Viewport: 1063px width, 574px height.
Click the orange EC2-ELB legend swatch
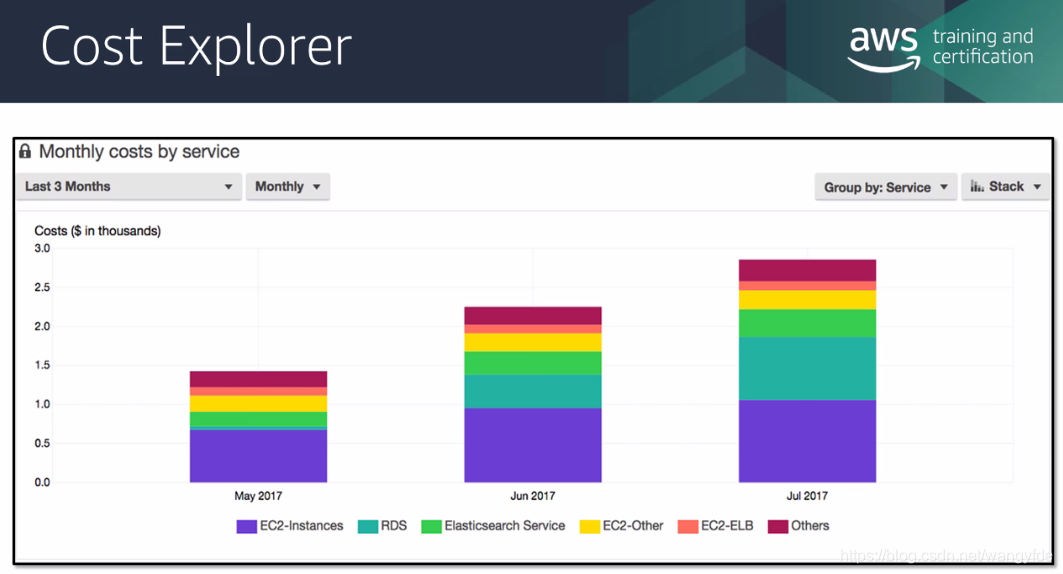(688, 527)
